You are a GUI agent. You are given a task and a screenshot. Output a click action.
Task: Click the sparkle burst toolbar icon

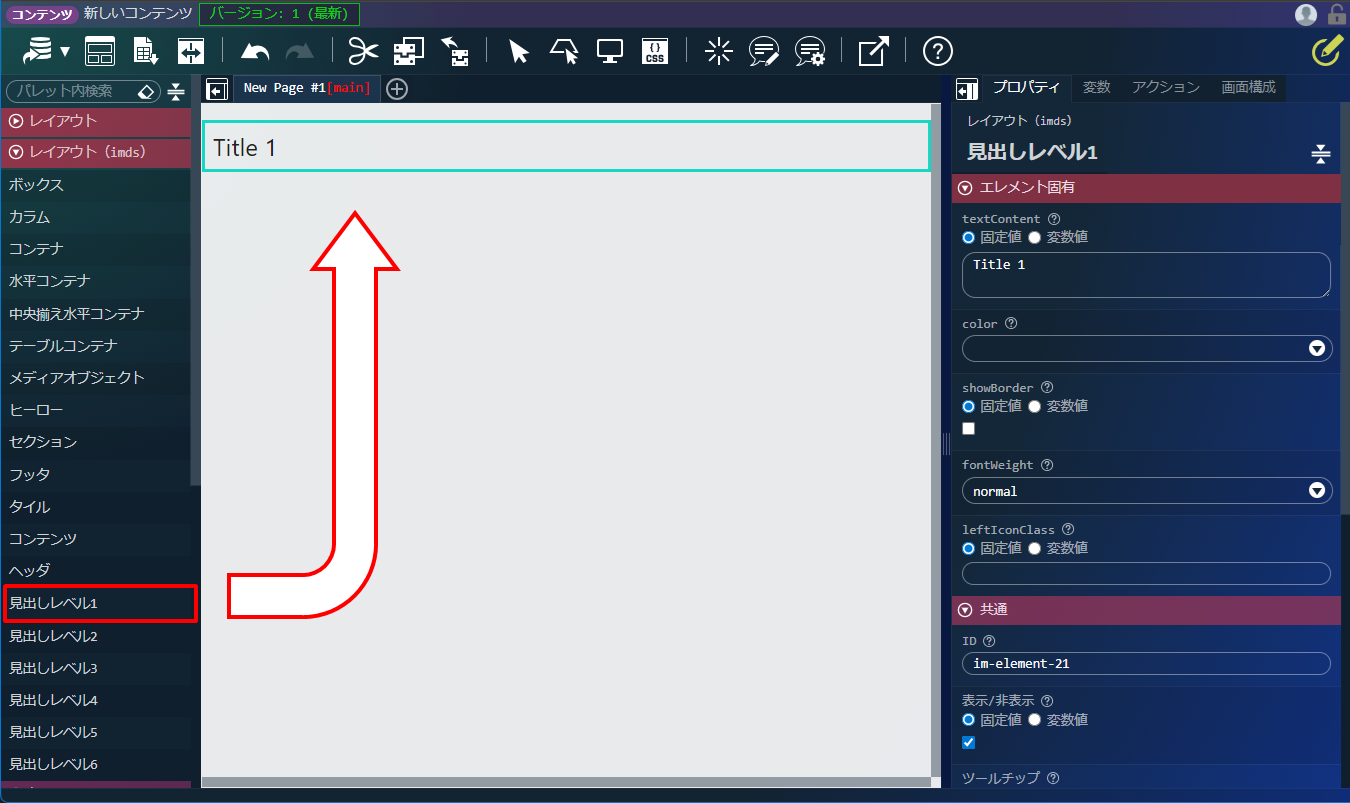[x=719, y=51]
